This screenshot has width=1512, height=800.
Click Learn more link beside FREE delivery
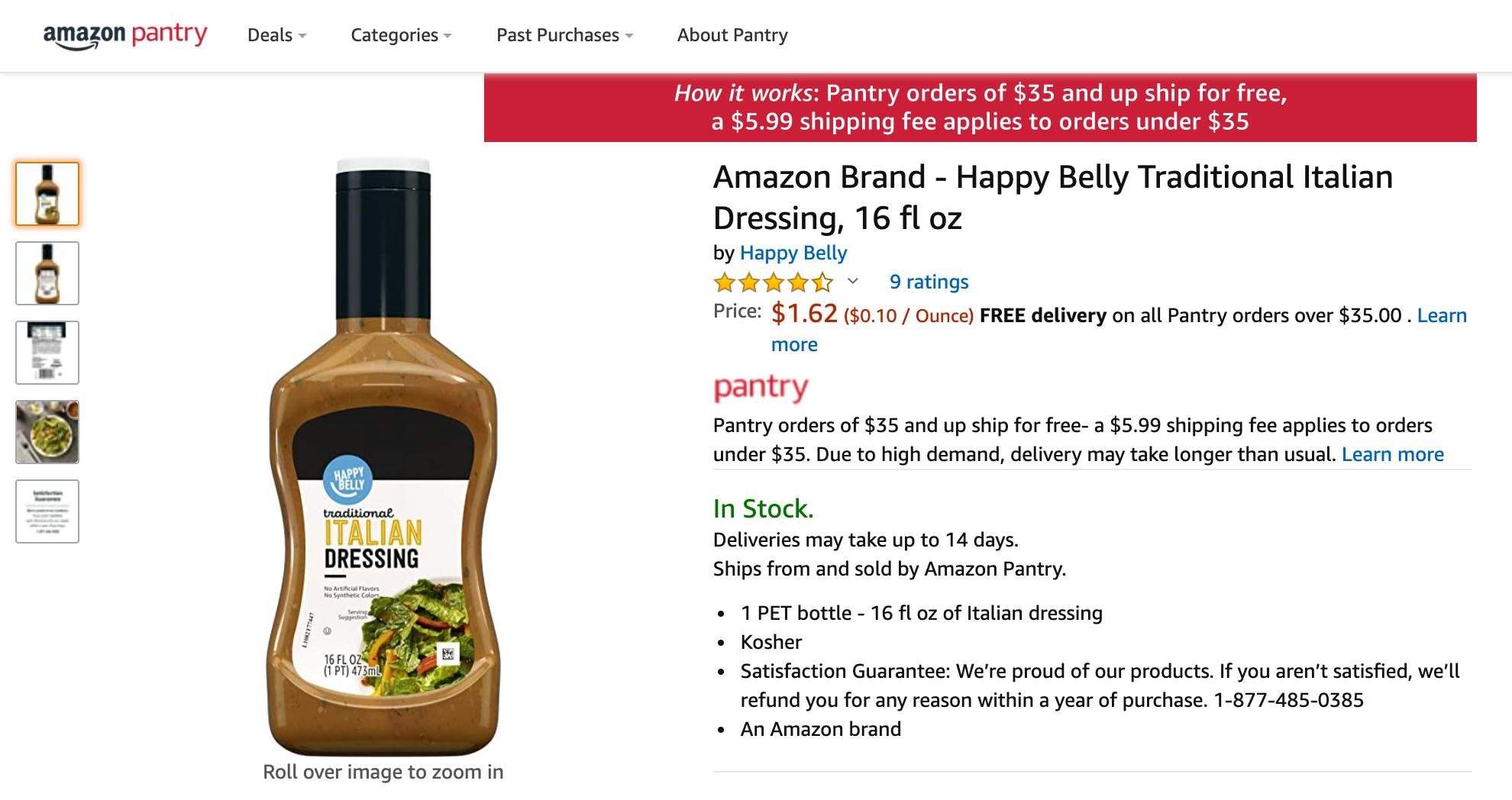click(1441, 315)
